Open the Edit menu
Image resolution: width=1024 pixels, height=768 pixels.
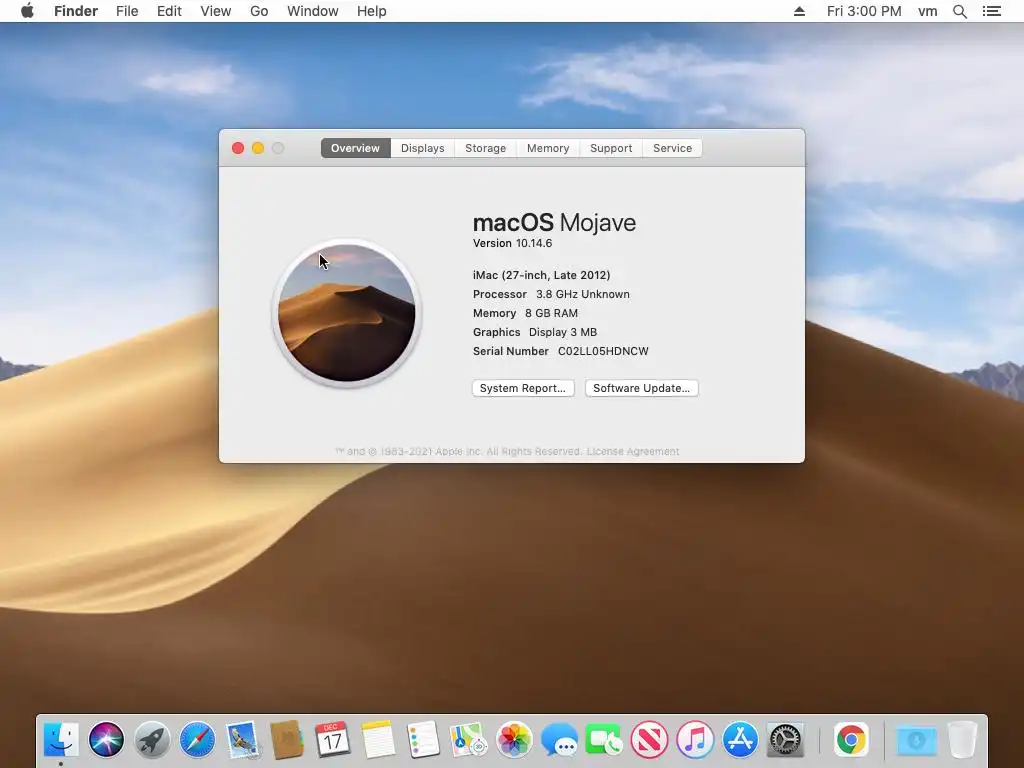tap(169, 11)
